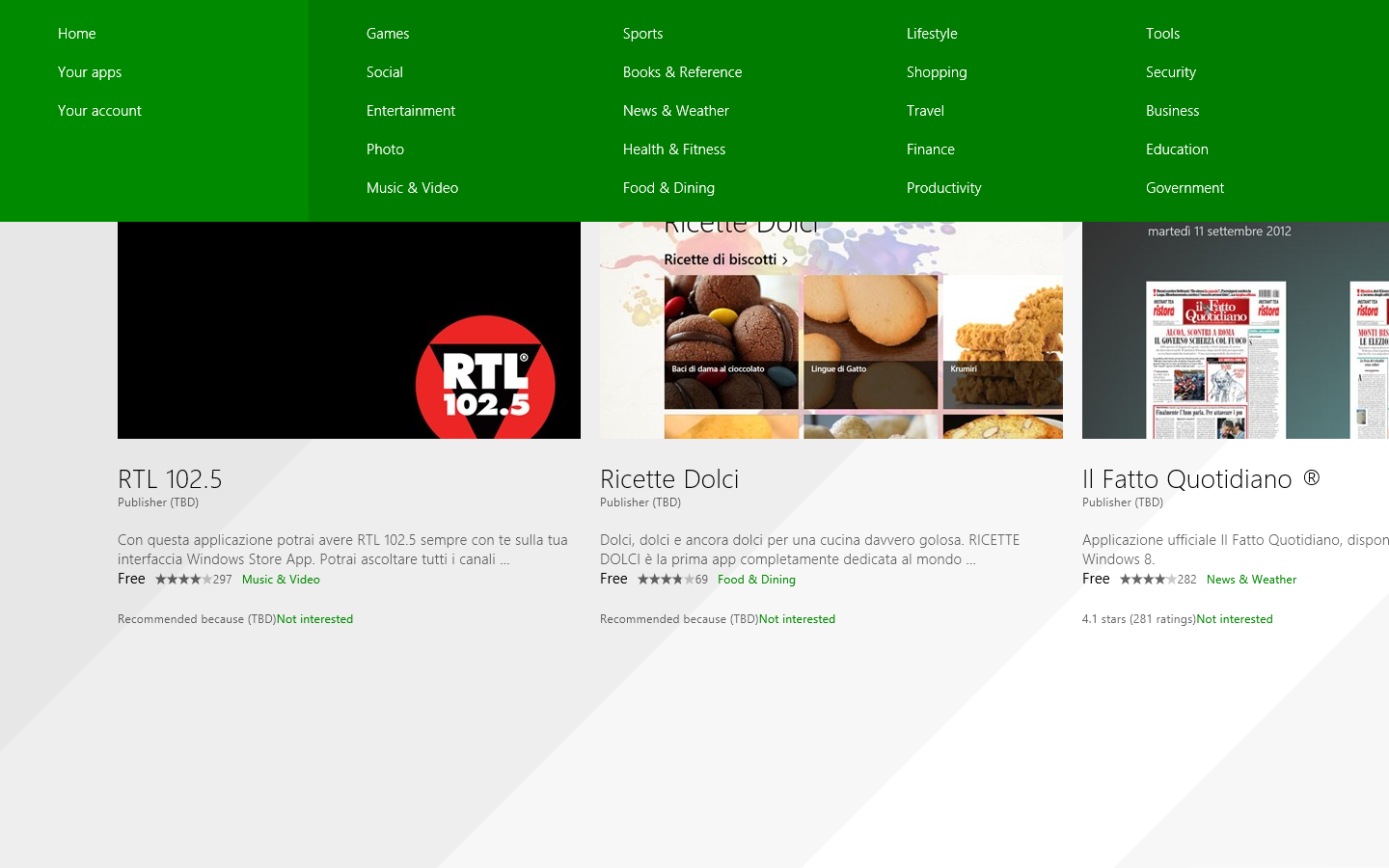
Task: Click 'Free' price under RTL 102.5
Action: 131,579
